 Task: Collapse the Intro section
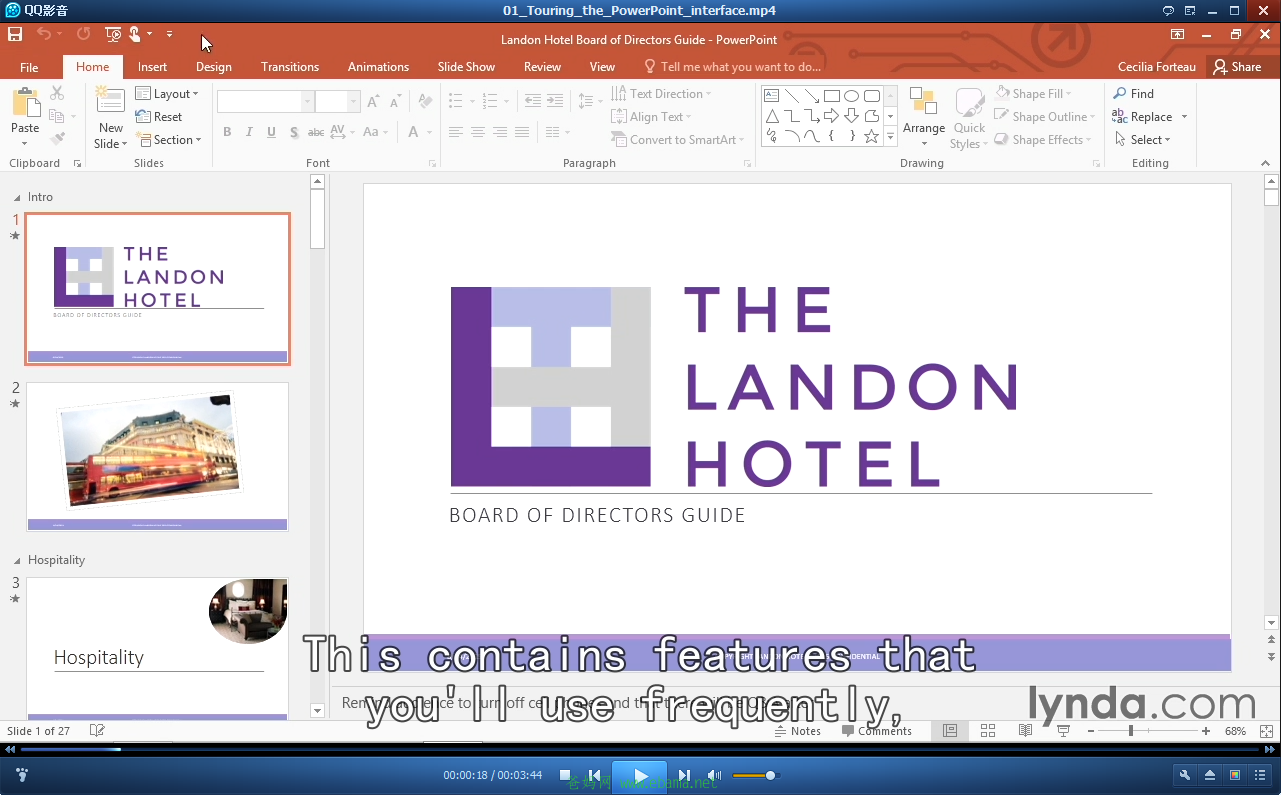(x=16, y=198)
